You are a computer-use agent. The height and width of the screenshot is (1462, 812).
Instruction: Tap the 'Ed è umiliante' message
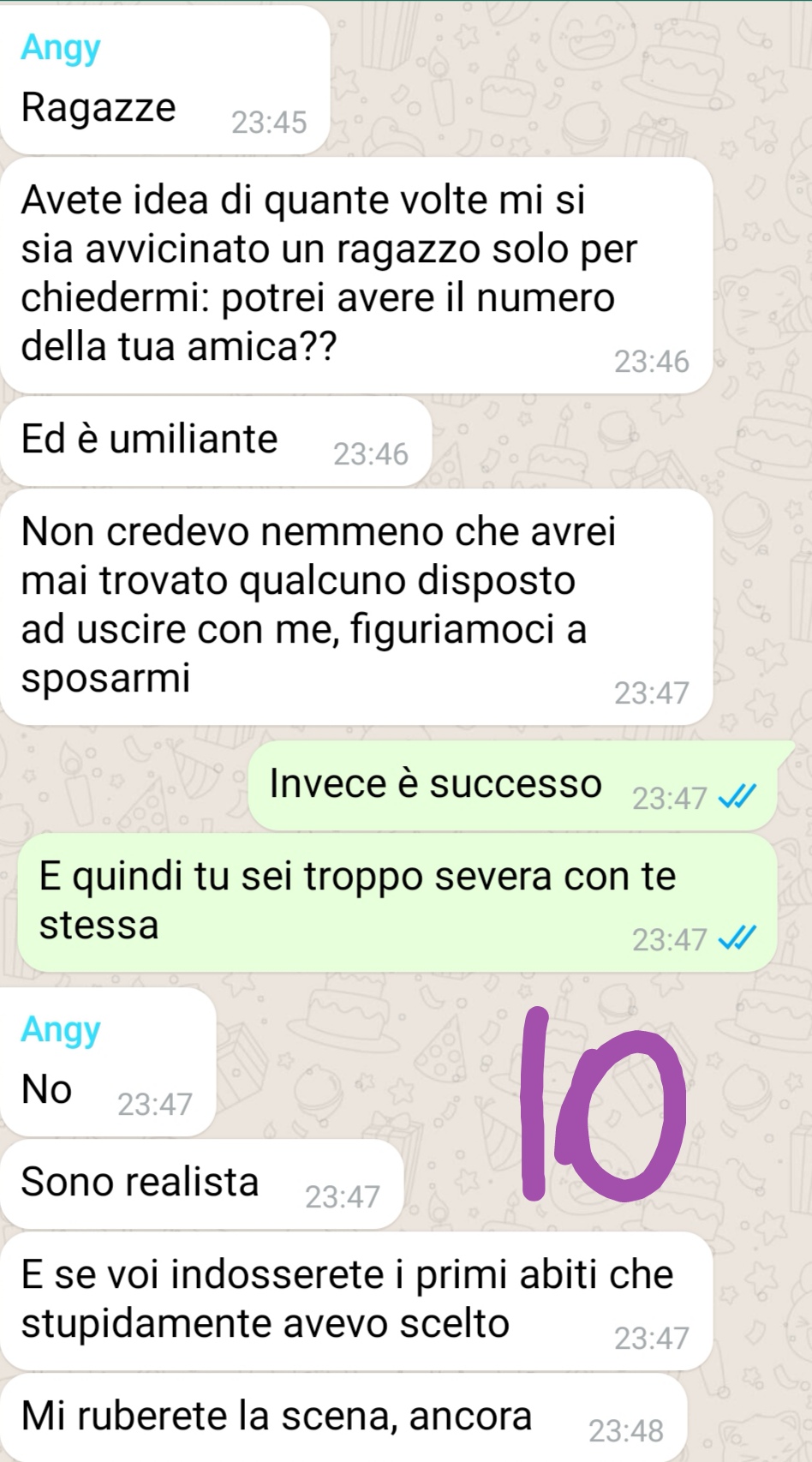[x=215, y=440]
